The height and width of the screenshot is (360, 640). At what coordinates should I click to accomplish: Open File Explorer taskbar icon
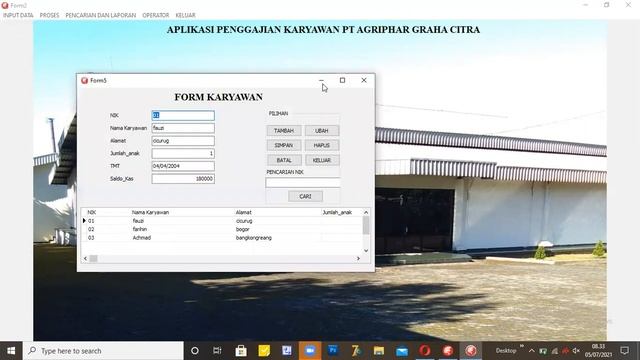[379, 351]
